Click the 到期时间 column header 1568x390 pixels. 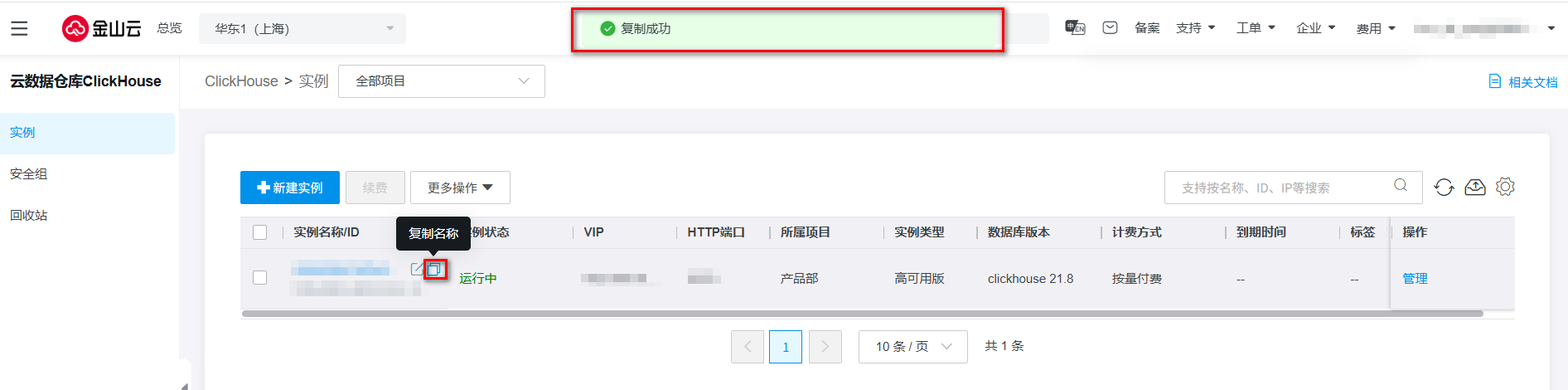click(1261, 232)
